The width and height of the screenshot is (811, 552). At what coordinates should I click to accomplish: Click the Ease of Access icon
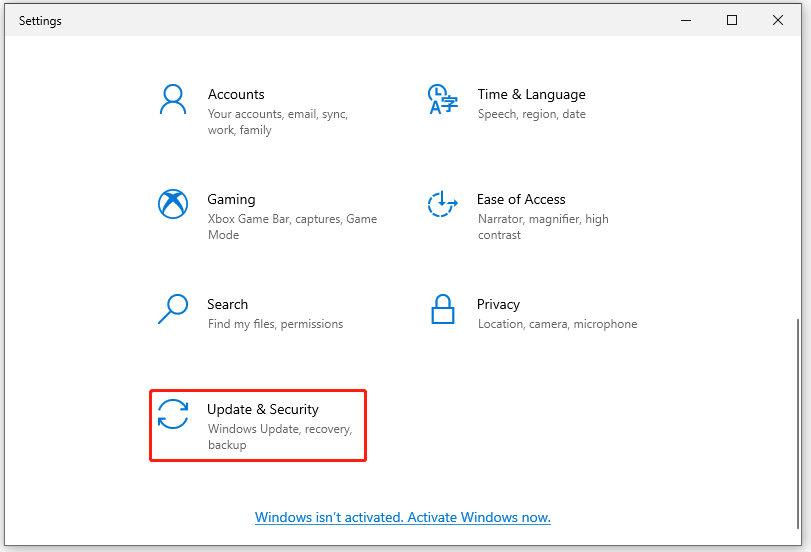443,204
